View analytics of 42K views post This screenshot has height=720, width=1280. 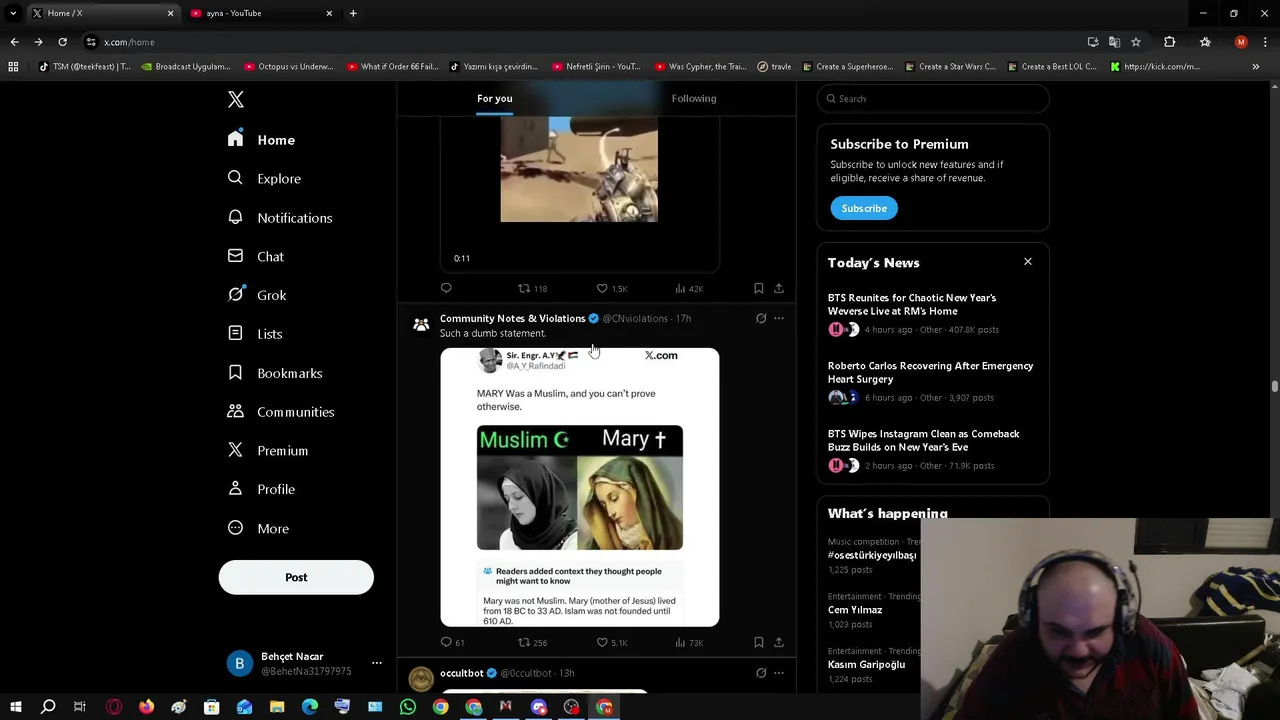point(689,288)
